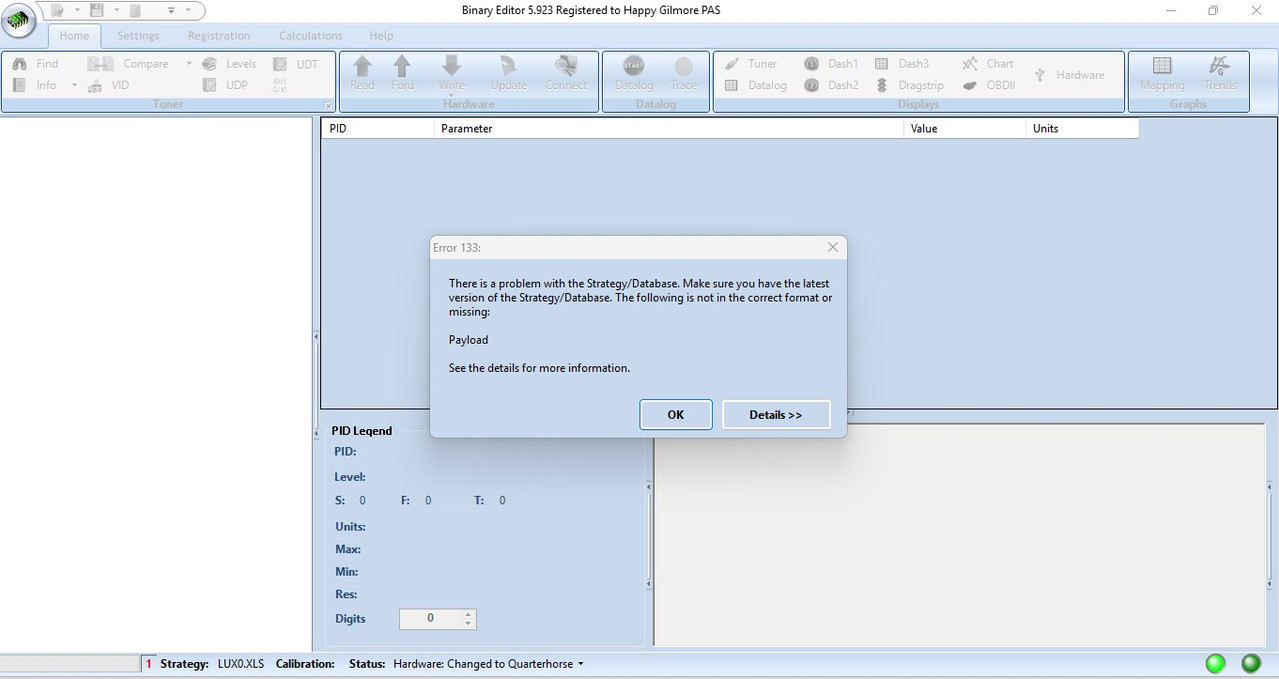Open the Chart display
This screenshot has width=1279, height=679.
click(969, 64)
